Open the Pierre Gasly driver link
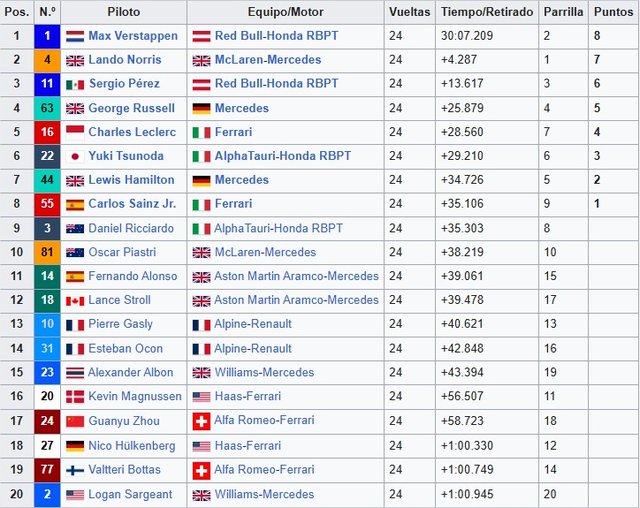Viewport: 640px width, 508px height. tap(120, 324)
